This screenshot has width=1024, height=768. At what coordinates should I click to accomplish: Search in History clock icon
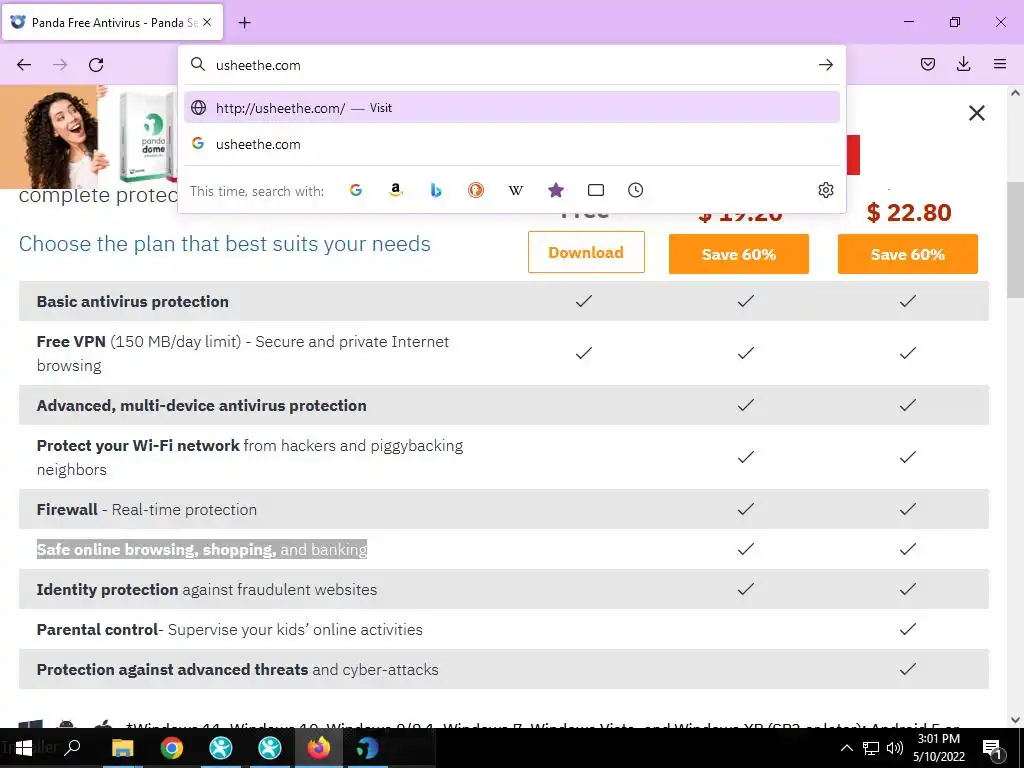tap(635, 190)
